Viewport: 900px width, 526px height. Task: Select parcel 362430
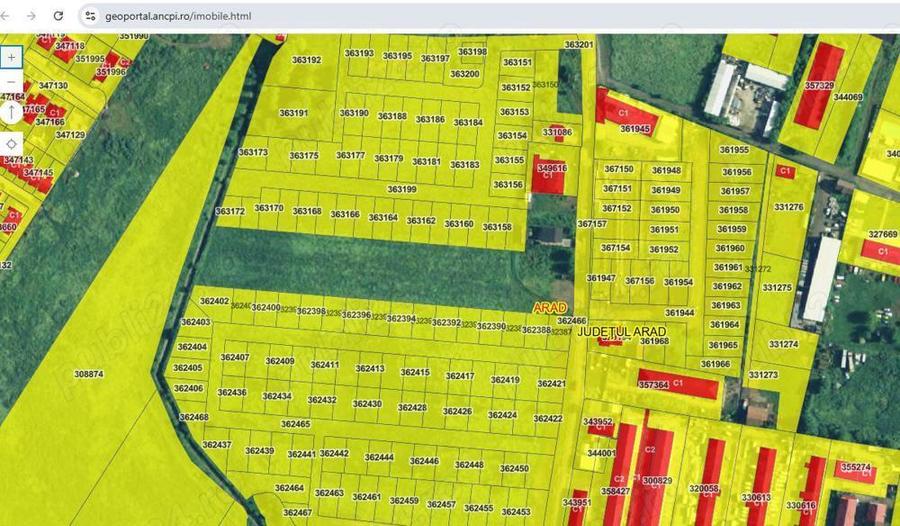367,404
